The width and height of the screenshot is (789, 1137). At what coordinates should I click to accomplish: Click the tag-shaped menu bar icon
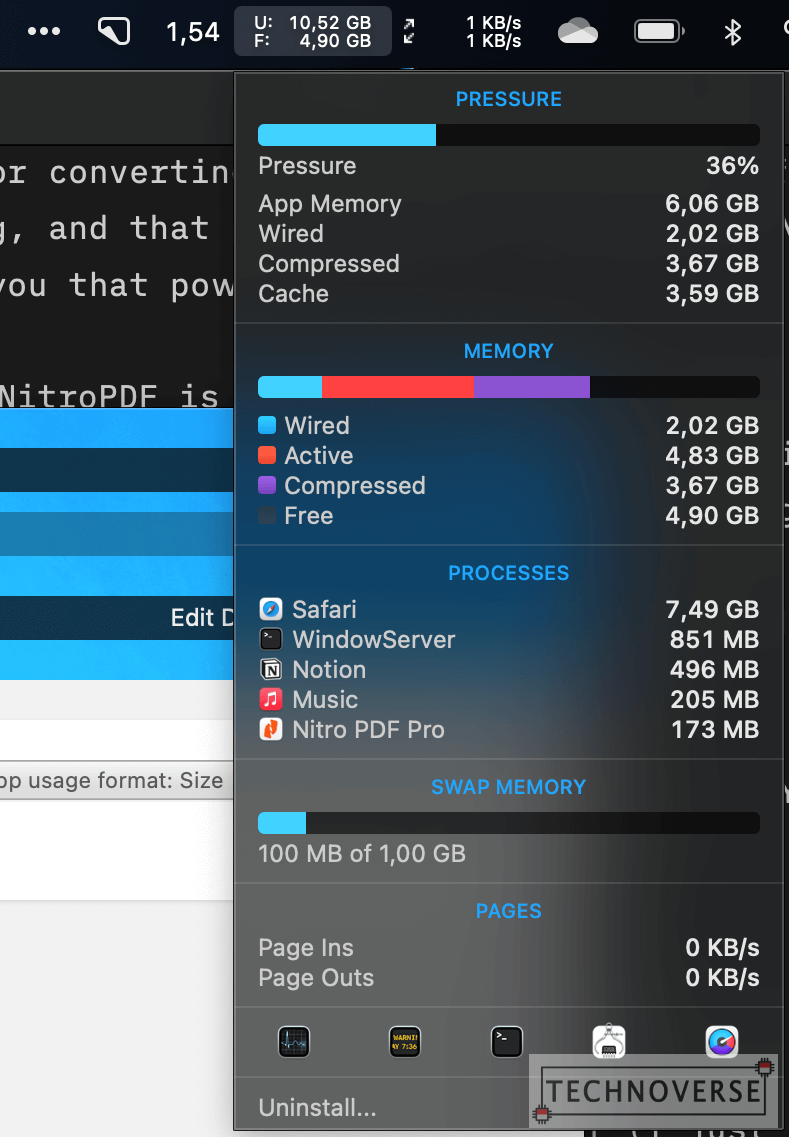pos(114,31)
